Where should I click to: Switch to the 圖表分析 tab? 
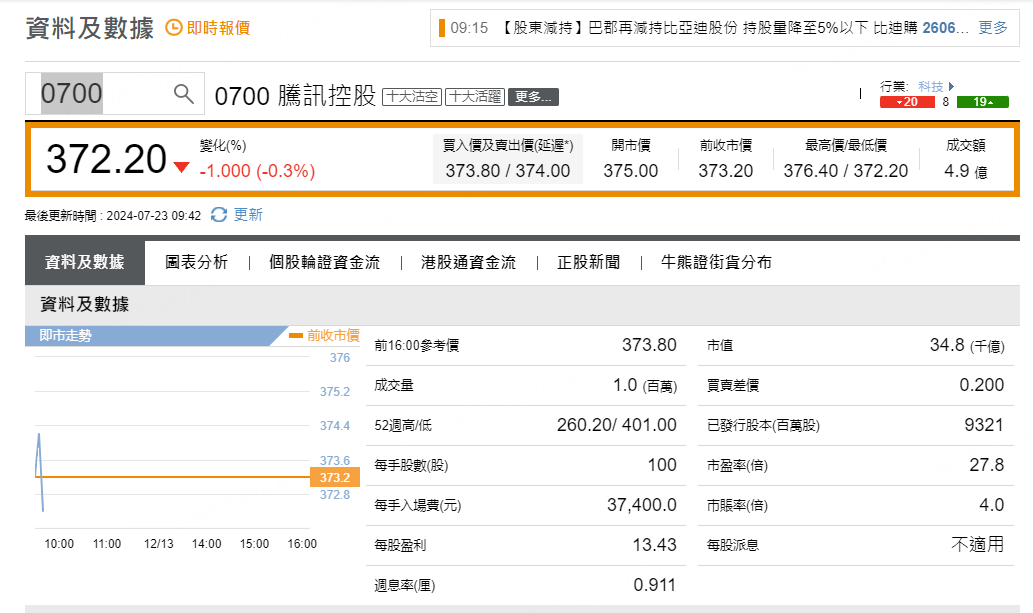(196, 262)
